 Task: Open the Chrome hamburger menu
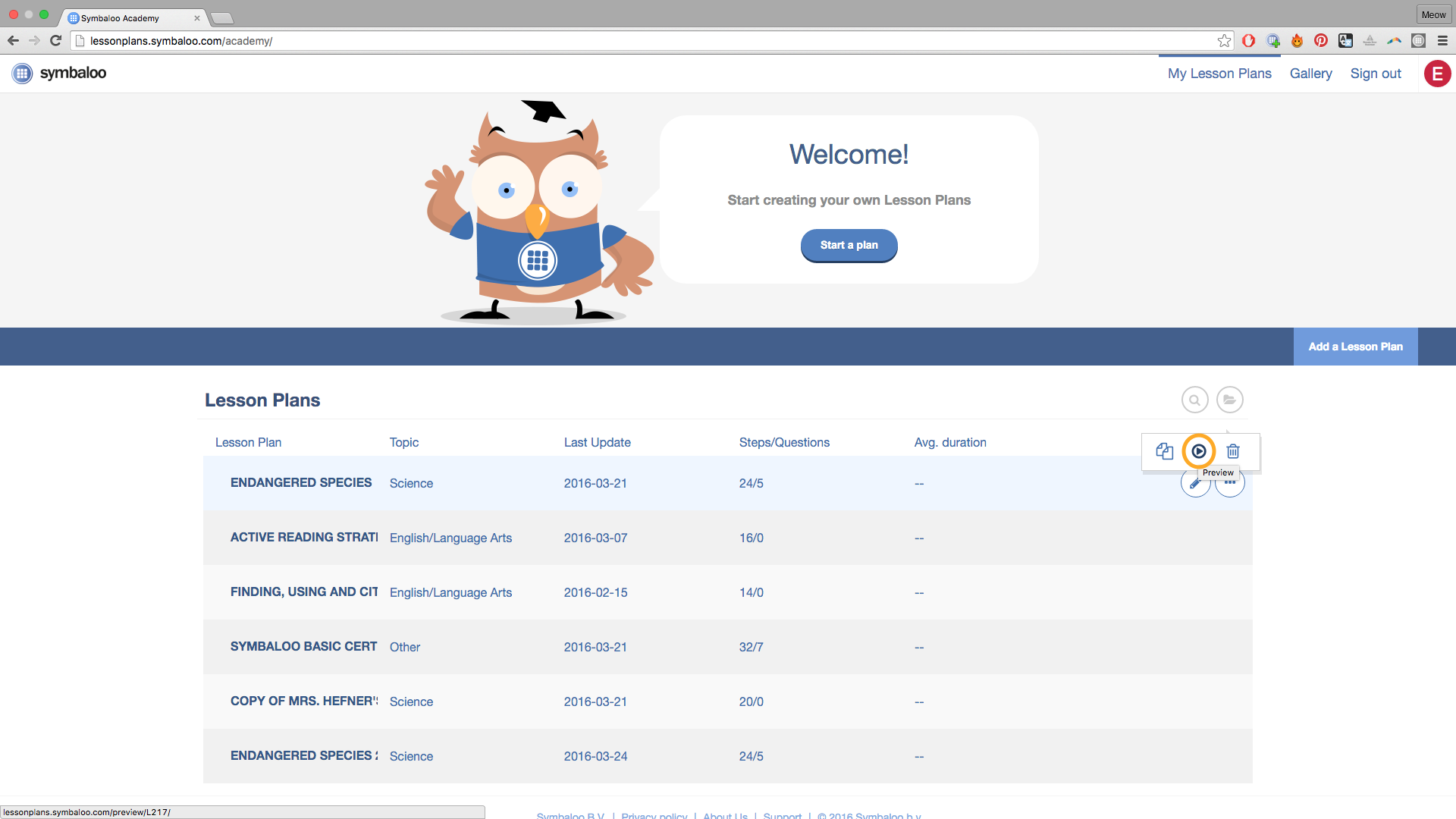coord(1442,41)
